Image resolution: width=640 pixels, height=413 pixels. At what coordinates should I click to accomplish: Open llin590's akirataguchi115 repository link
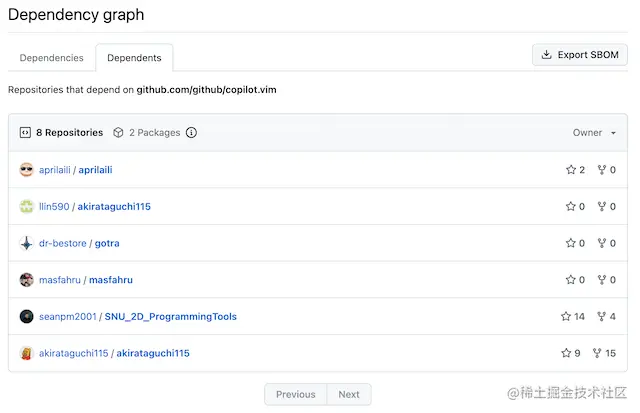(x=114, y=206)
